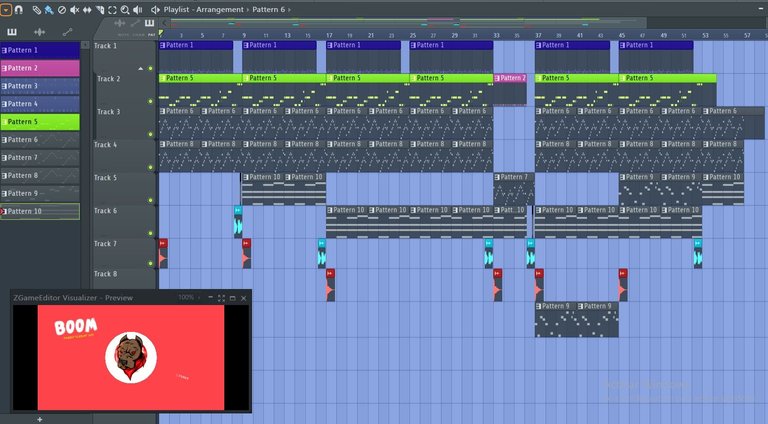This screenshot has width=768, height=424.
Task: Select the Slip tool
Action: tap(87, 9)
